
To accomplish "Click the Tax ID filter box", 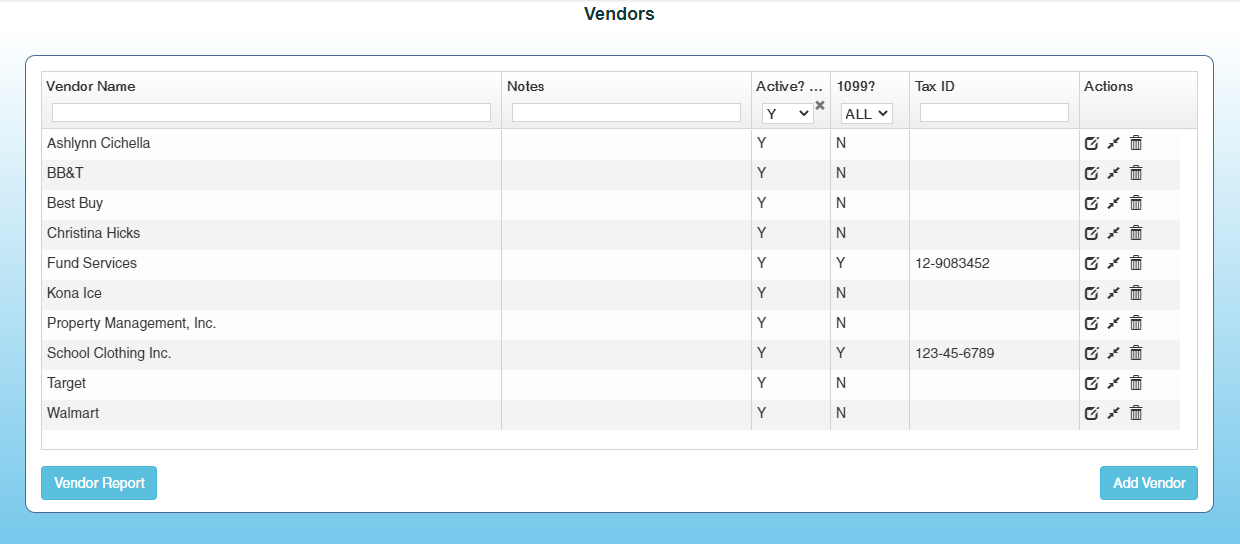I will coord(994,113).
